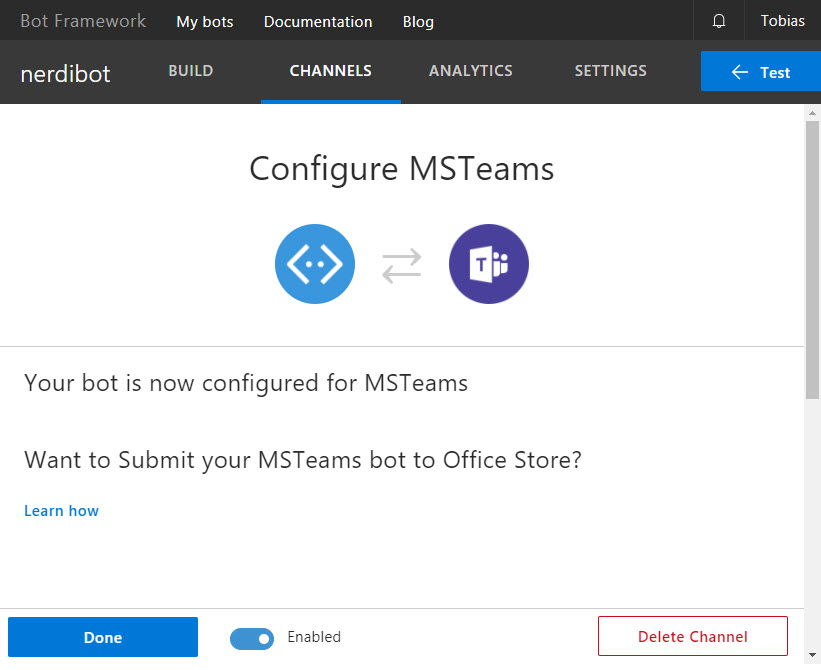Open the Tobias user account menu
The height and width of the screenshot is (670, 821).
coord(782,21)
